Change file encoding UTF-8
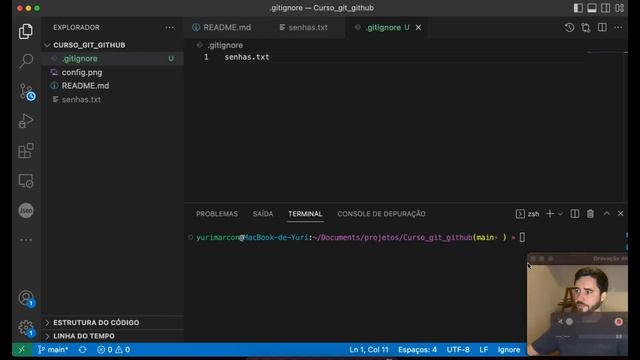Screen dimensions: 640x360 [x=458, y=349]
